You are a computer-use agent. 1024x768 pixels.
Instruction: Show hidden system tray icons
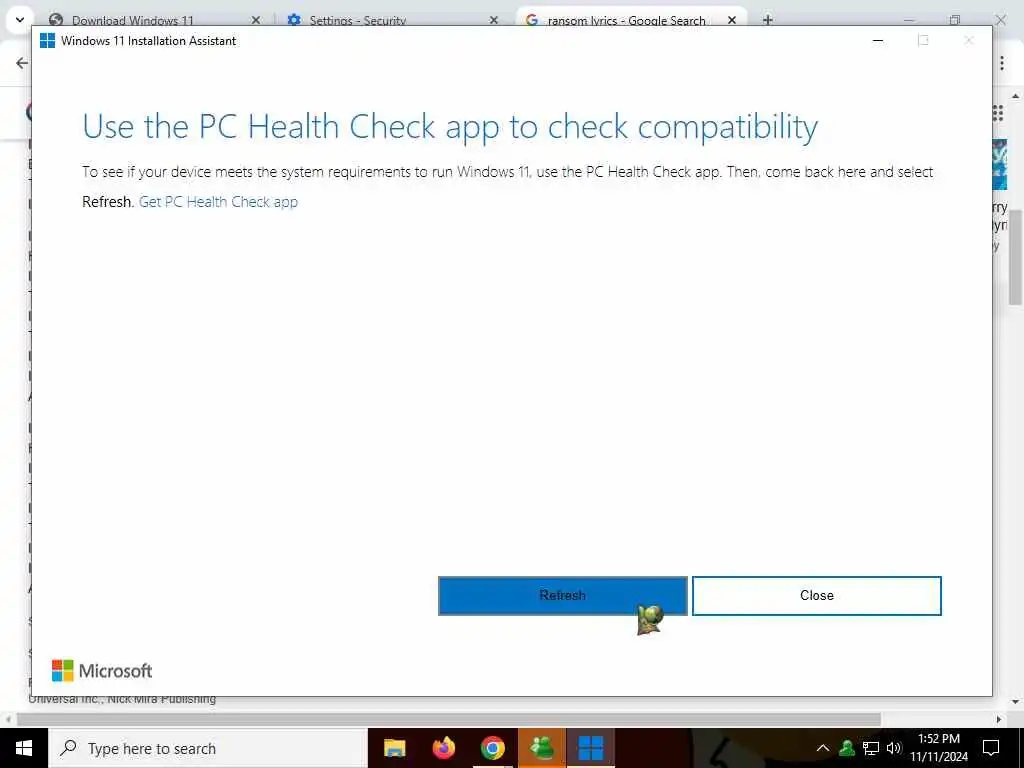tap(823, 748)
